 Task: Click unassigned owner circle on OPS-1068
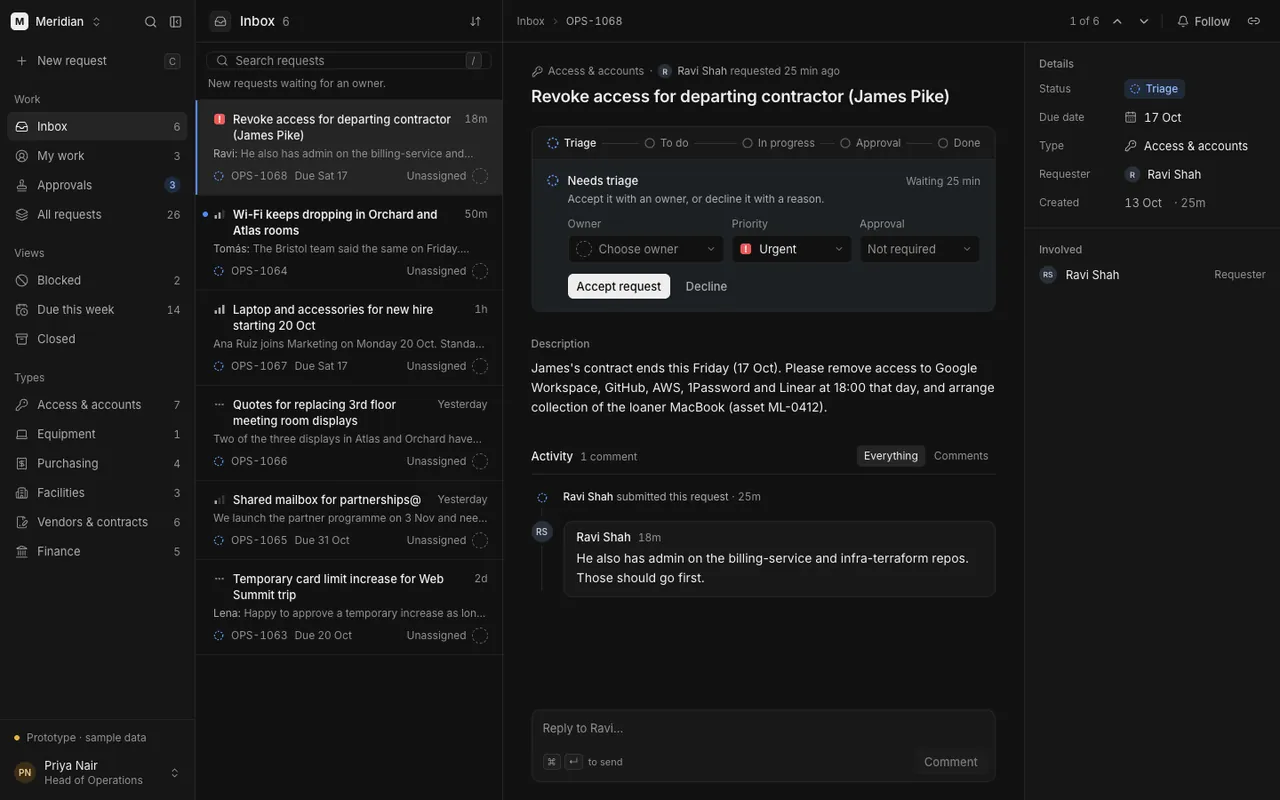[480, 176]
